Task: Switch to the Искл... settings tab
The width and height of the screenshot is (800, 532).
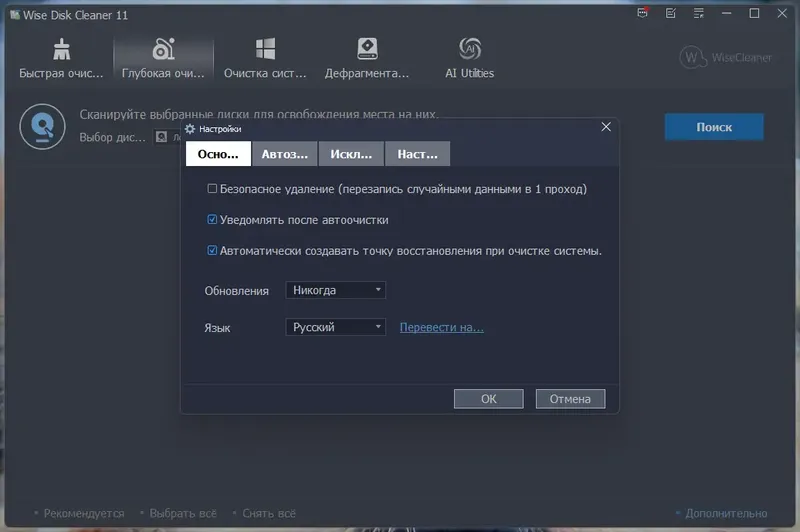Action: [351, 154]
